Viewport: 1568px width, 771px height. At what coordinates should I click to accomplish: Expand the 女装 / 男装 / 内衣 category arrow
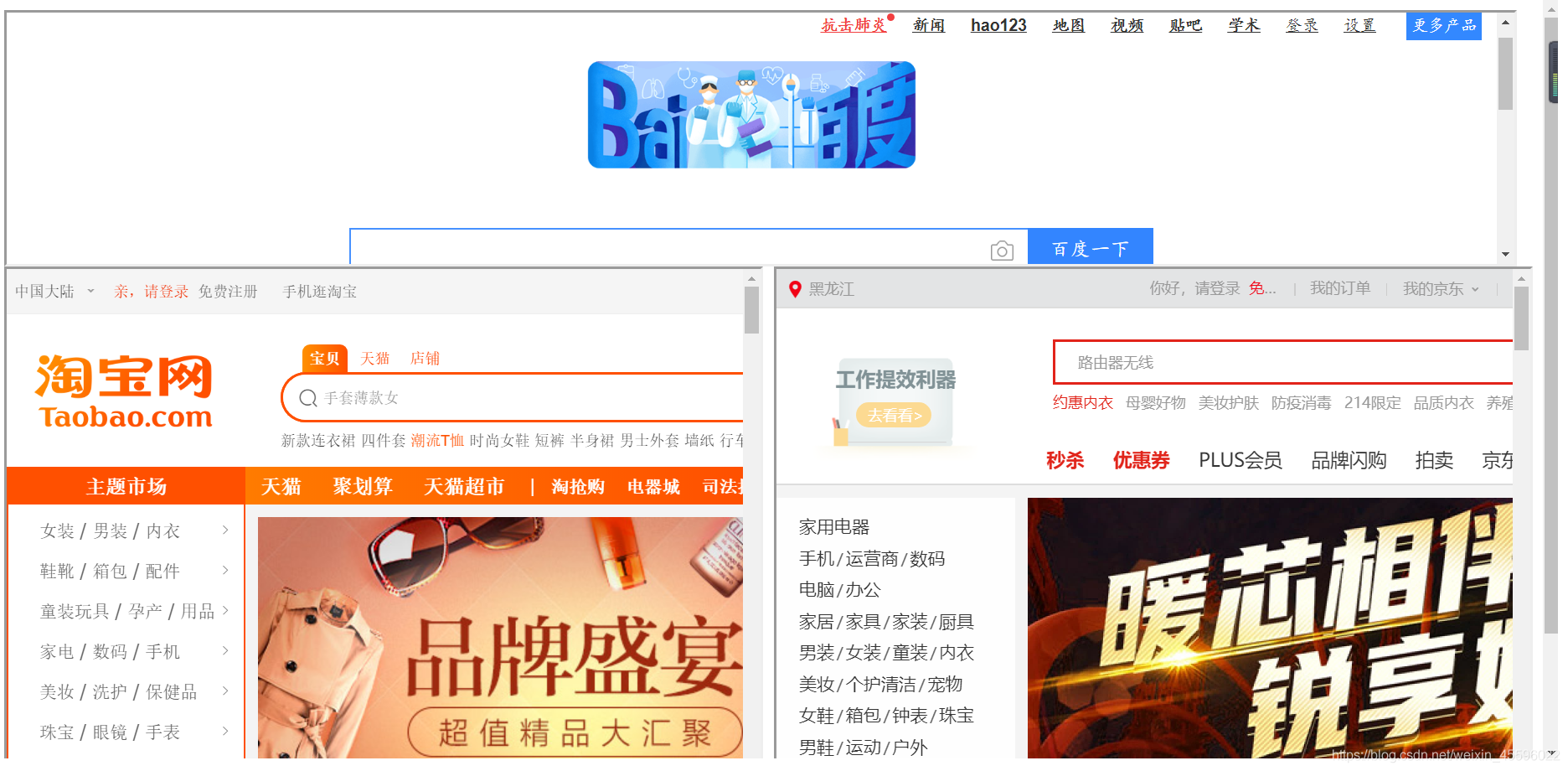(225, 530)
